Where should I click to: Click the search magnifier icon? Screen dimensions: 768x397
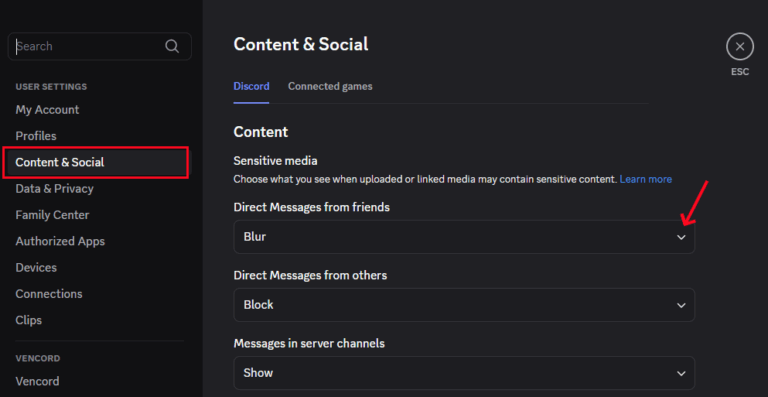[x=172, y=46]
